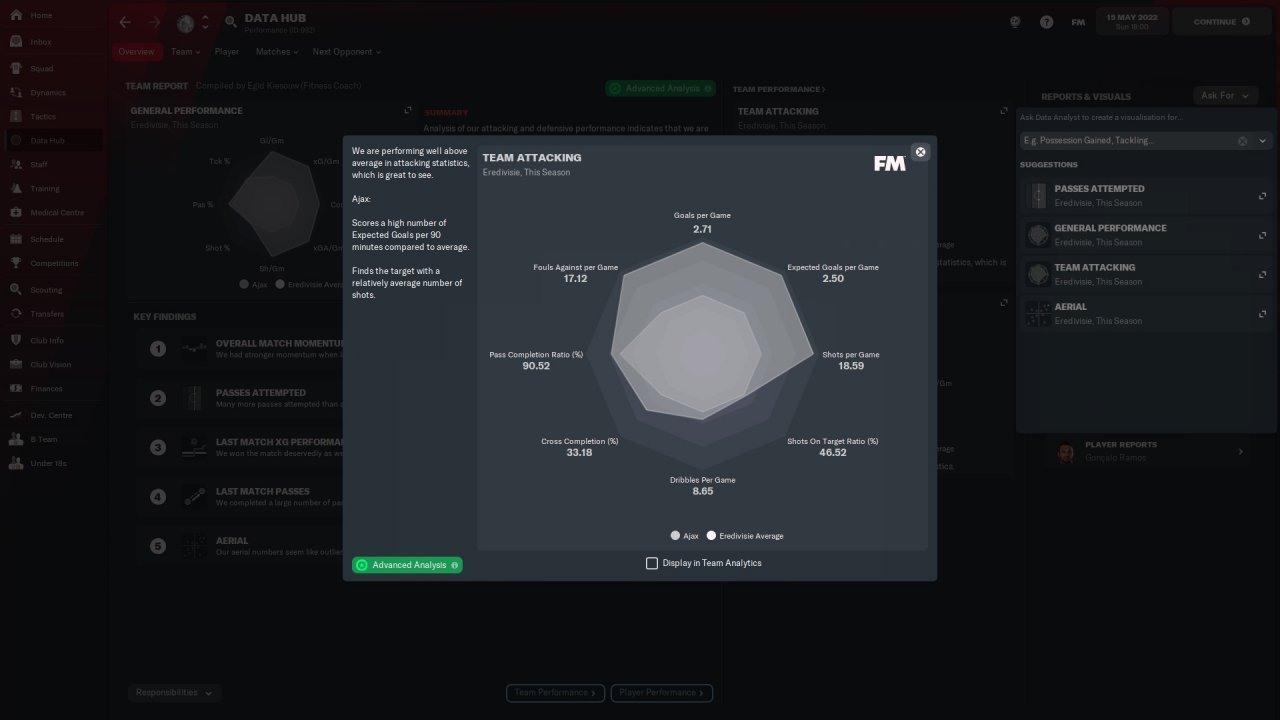The height and width of the screenshot is (720, 1280).
Task: Open the Ask For dropdown
Action: (x=1225, y=95)
